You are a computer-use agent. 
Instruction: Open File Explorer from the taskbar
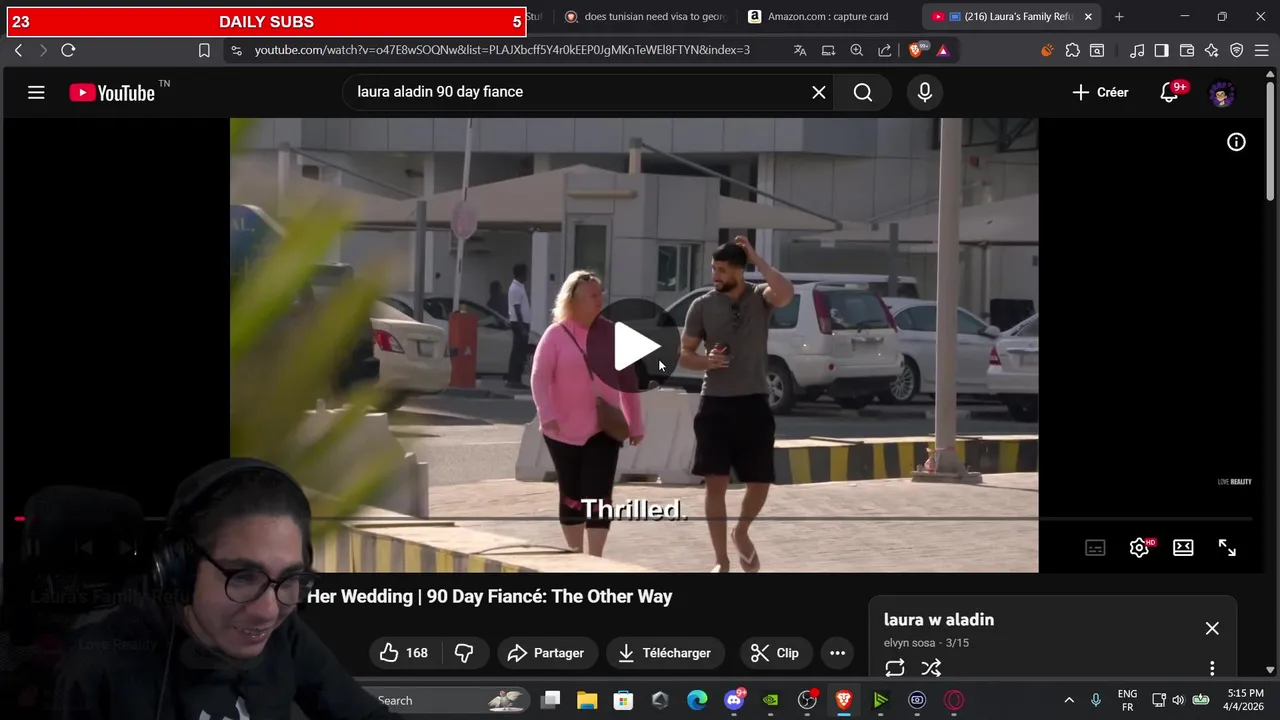(x=587, y=700)
